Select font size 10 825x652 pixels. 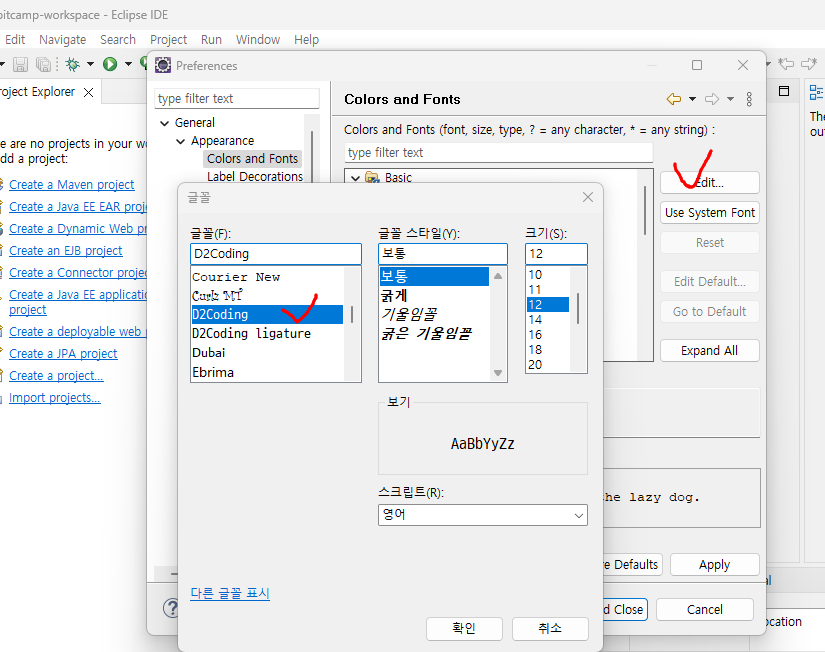pos(548,275)
